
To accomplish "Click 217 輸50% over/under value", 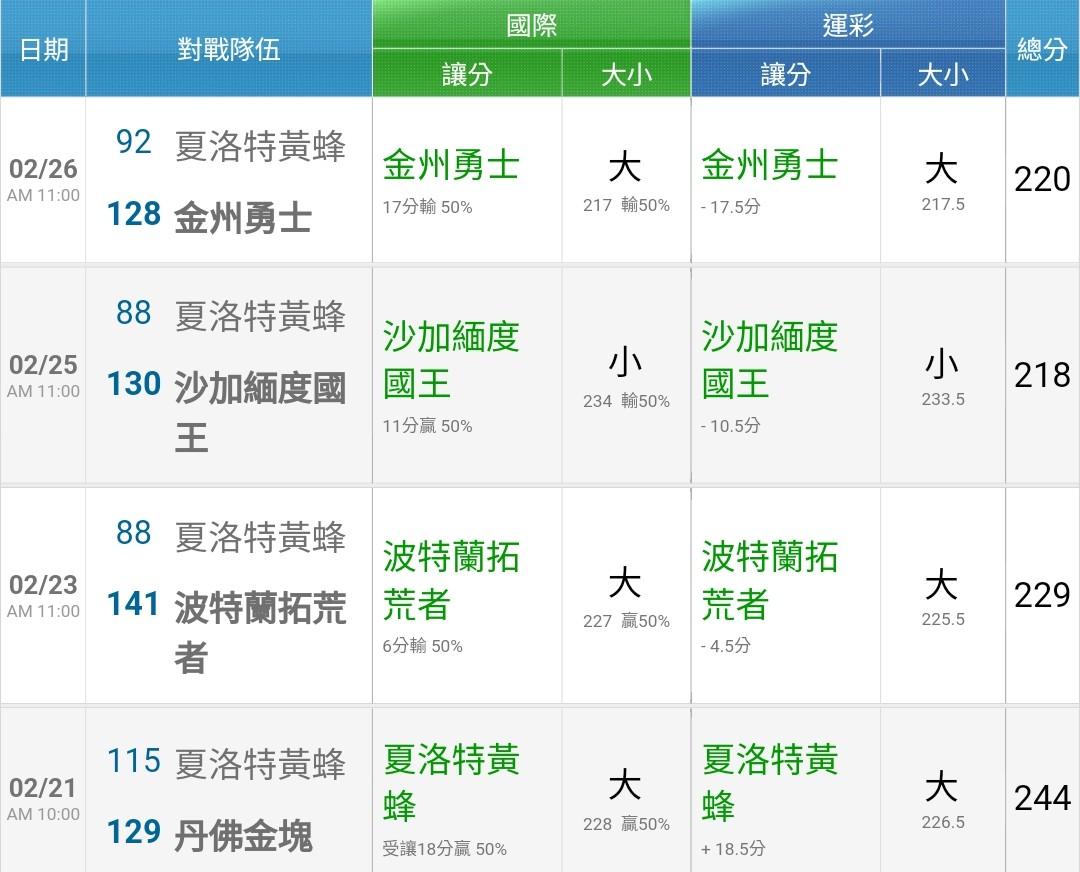I will [626, 205].
